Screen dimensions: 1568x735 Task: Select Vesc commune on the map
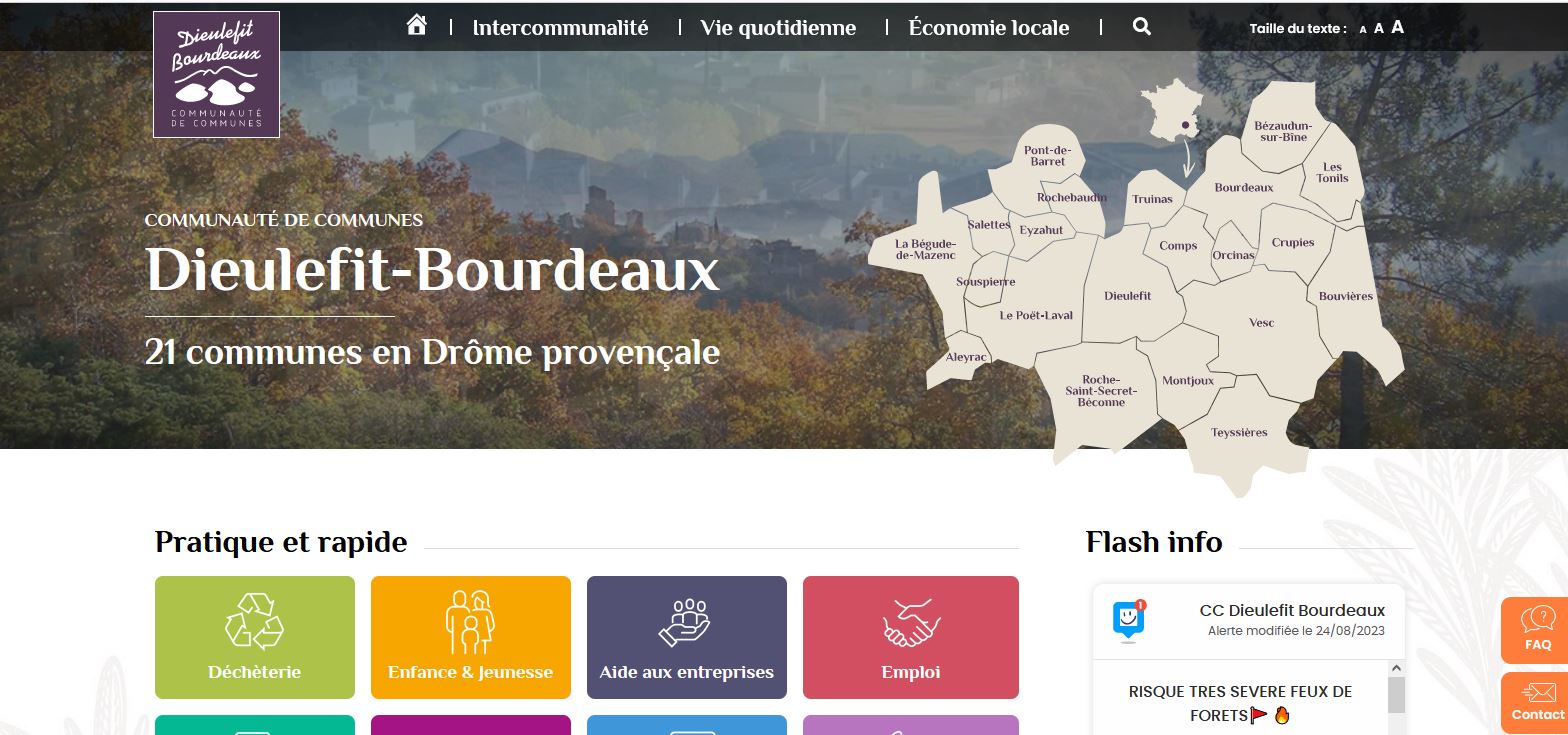(1262, 323)
